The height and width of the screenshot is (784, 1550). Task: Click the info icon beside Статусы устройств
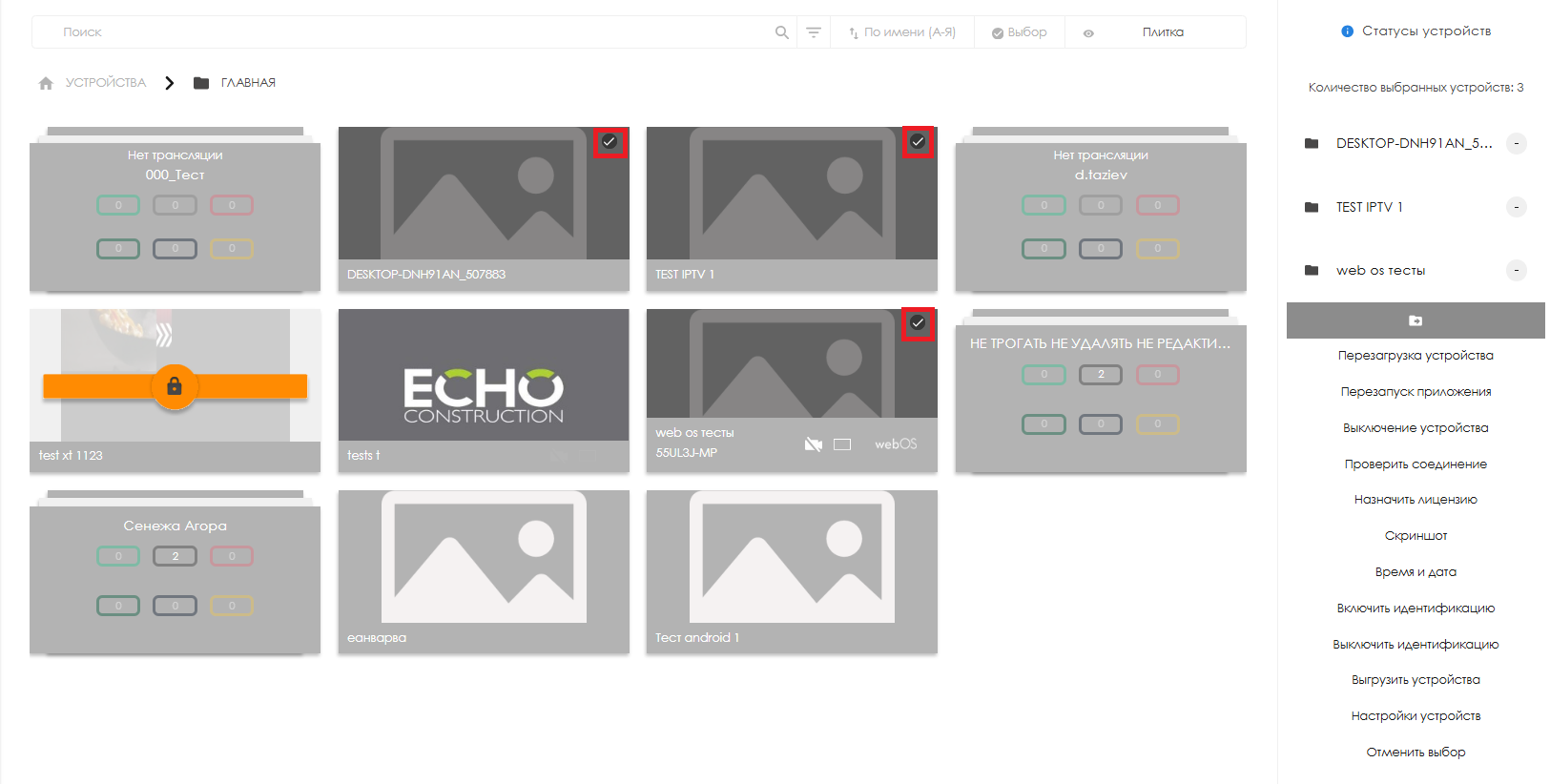pyautogui.click(x=1347, y=31)
